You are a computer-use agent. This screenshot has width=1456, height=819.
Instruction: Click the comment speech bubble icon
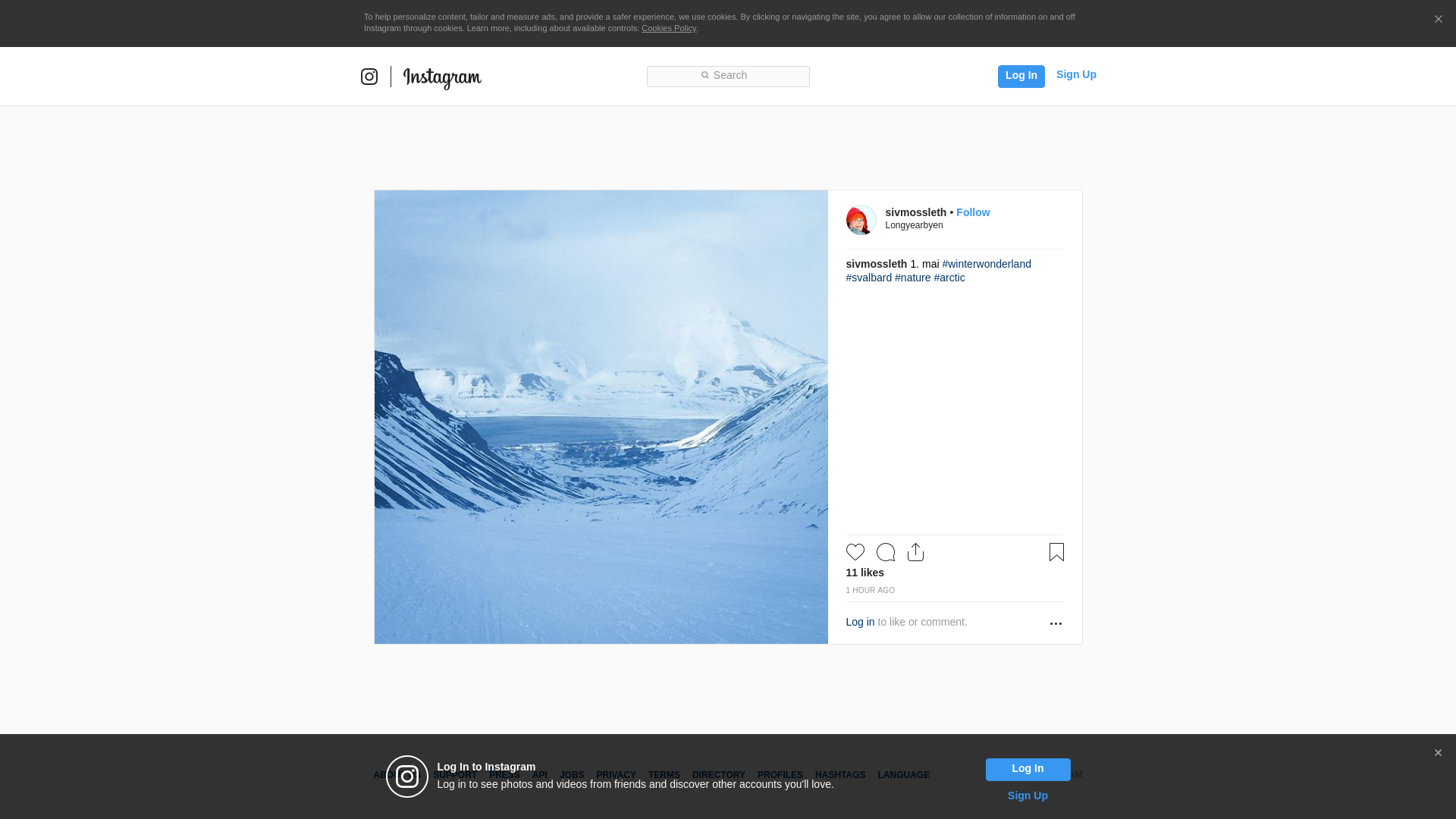(885, 552)
